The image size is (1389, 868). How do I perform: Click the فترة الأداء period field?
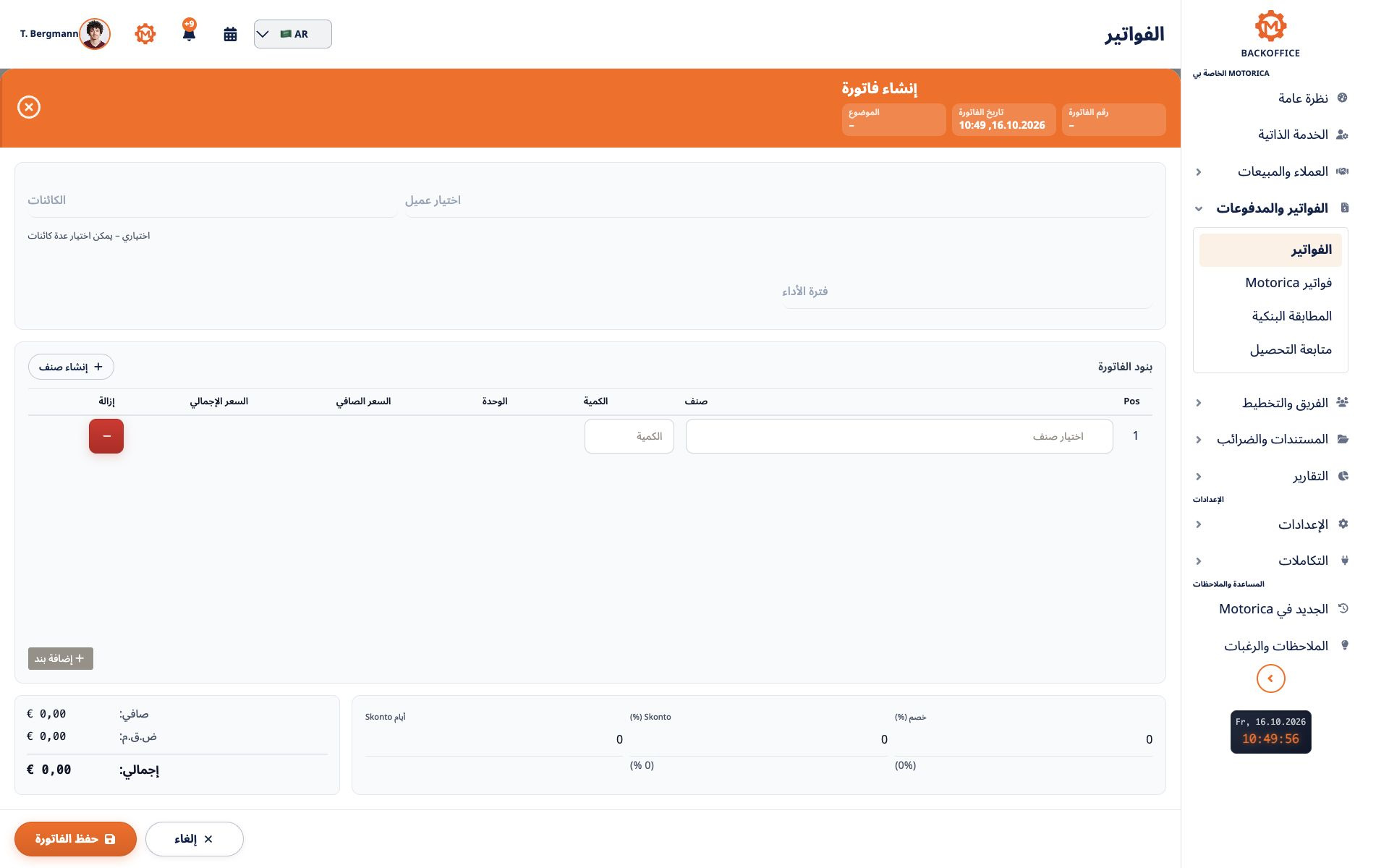[x=967, y=292]
